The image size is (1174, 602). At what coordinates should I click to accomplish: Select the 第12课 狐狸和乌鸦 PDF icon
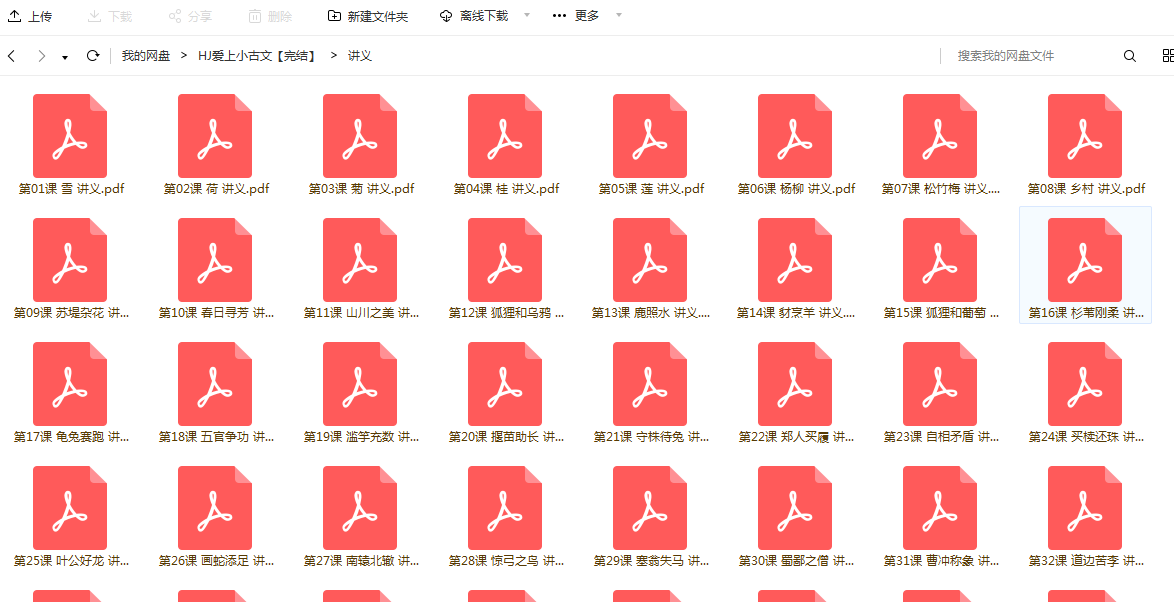pyautogui.click(x=505, y=261)
